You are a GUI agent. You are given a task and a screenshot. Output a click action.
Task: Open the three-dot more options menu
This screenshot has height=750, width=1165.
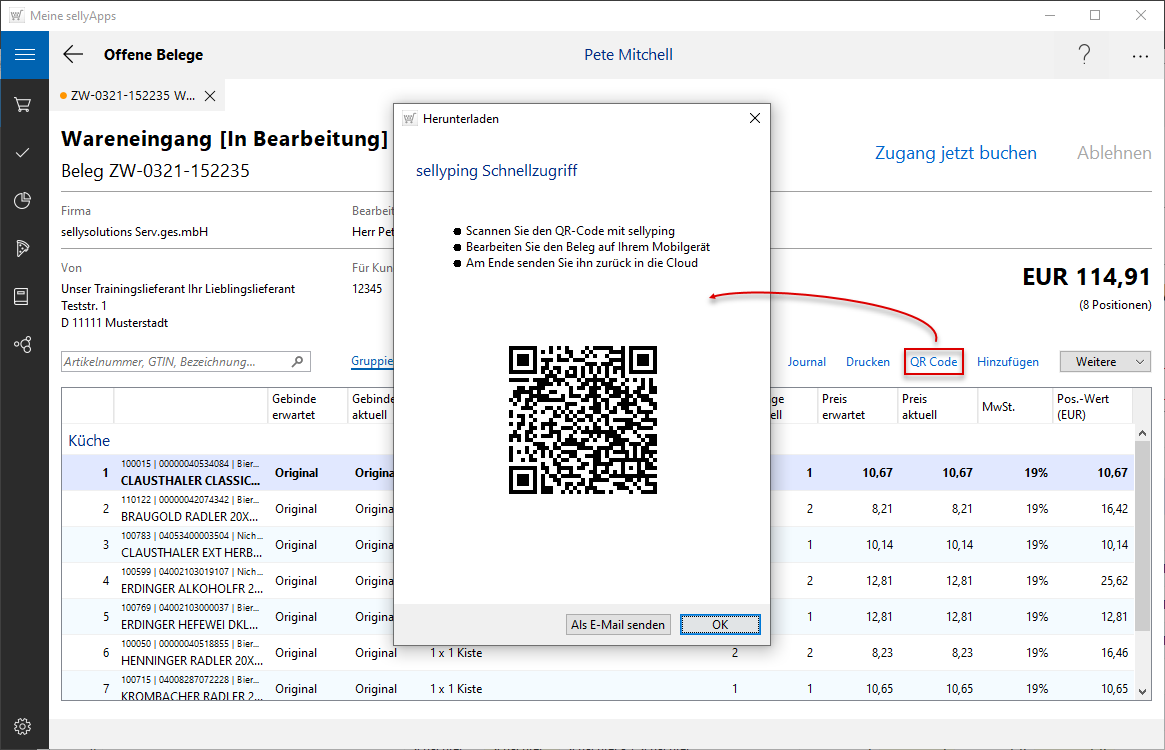1140,56
